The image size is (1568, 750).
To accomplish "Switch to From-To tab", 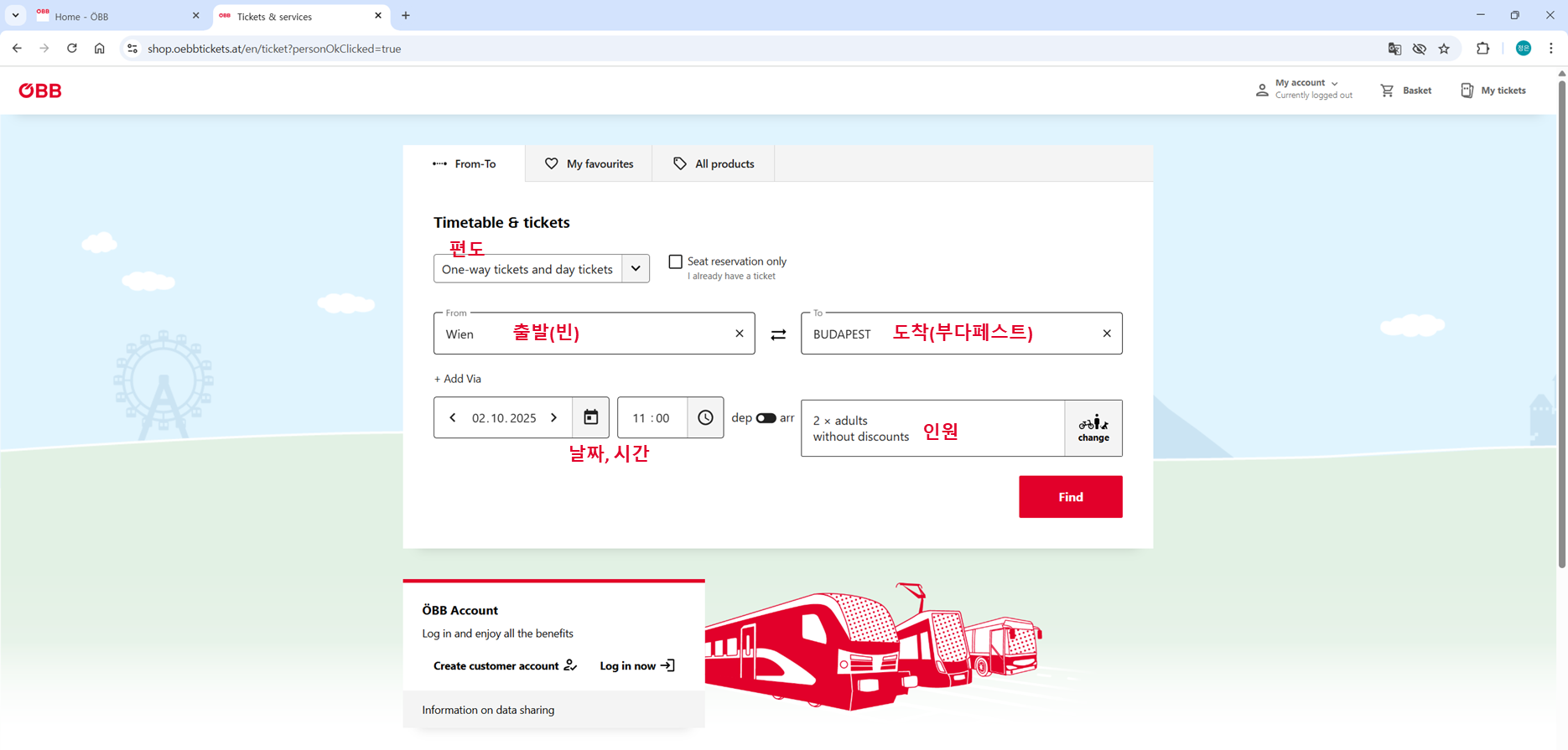I will [465, 163].
